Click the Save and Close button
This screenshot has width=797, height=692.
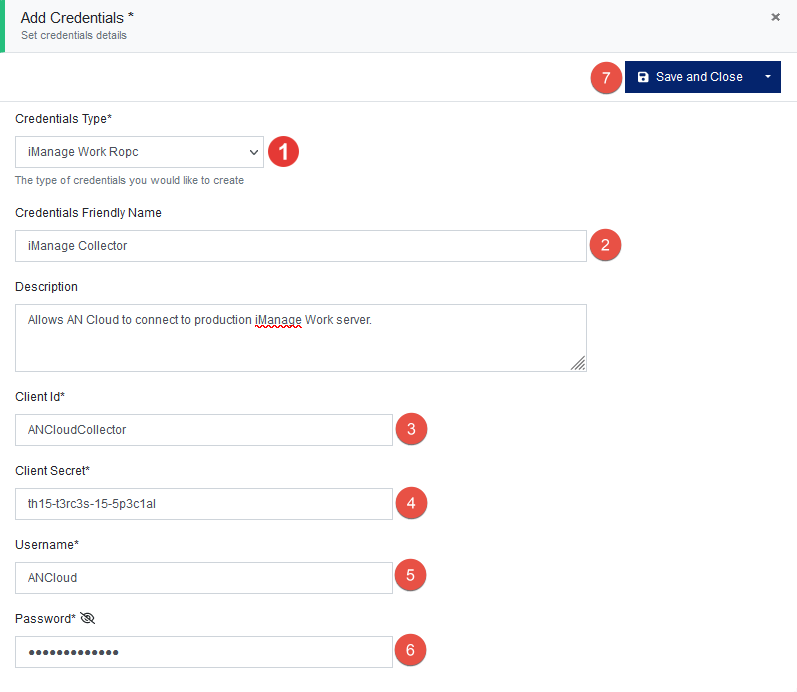tap(690, 77)
